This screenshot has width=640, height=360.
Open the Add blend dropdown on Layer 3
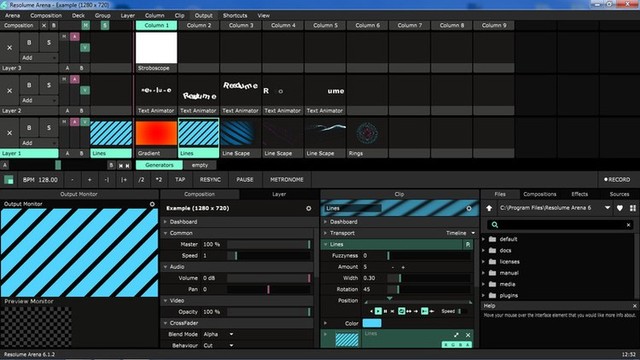point(39,58)
